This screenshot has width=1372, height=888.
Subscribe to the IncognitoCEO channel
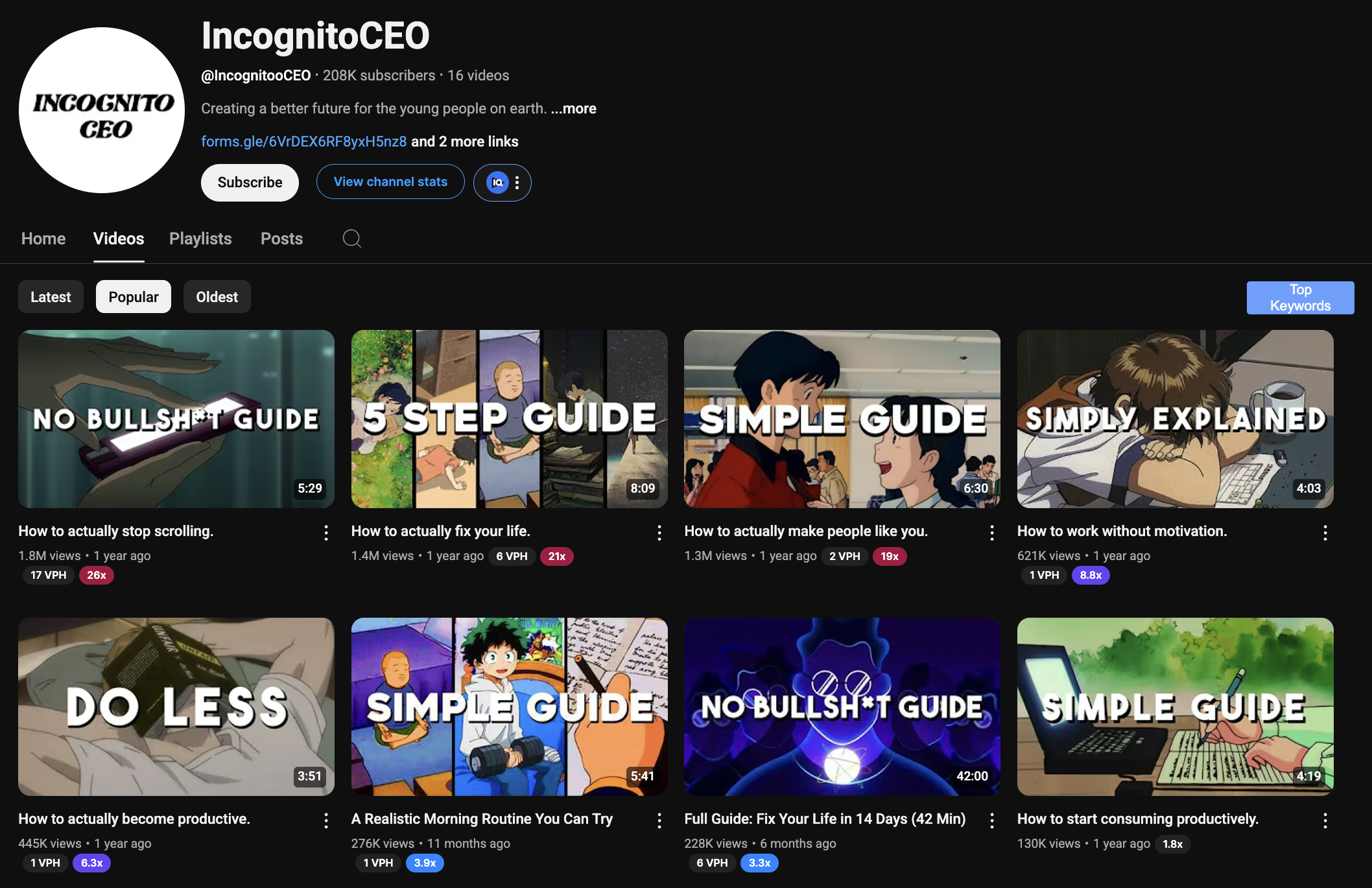(250, 183)
